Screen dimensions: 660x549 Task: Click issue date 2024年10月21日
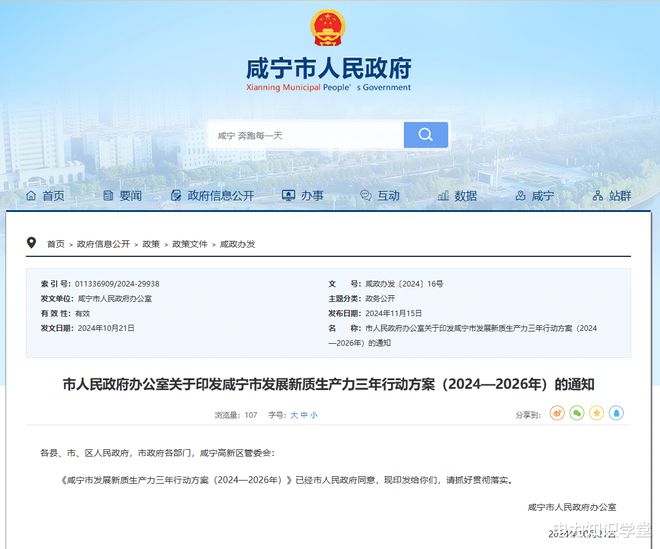point(106,328)
